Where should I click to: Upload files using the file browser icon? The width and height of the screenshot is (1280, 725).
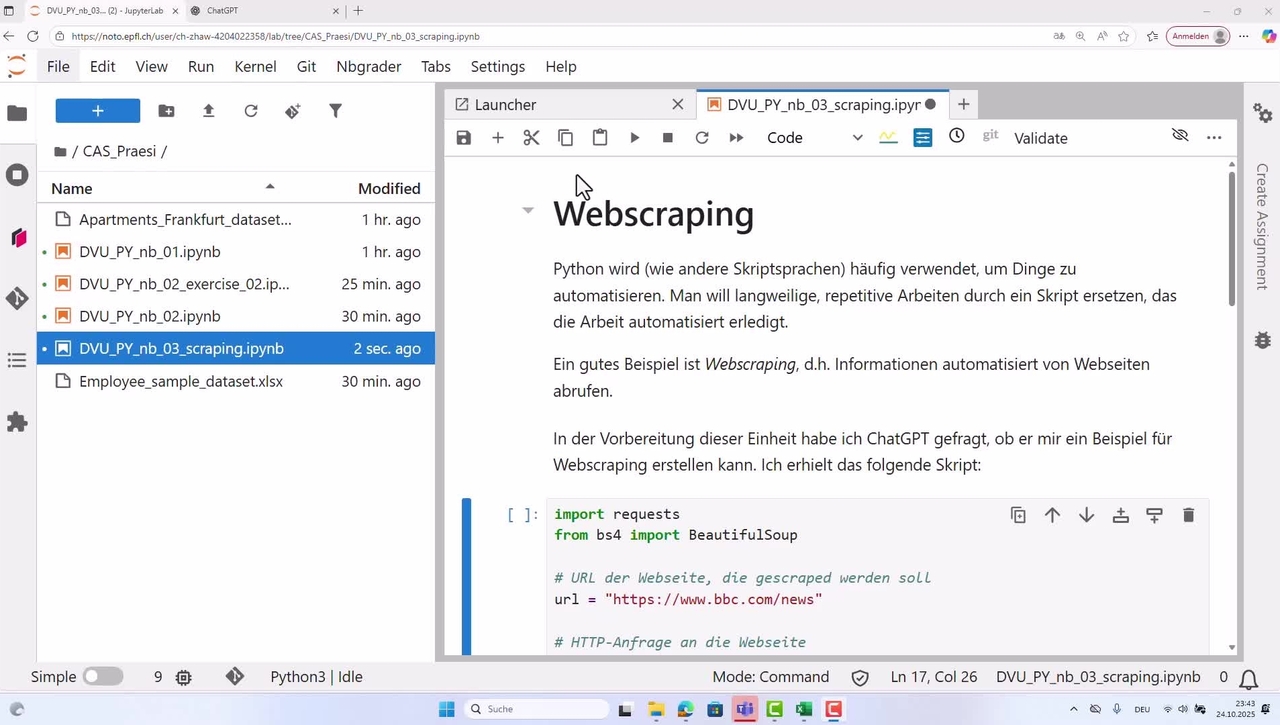(208, 111)
